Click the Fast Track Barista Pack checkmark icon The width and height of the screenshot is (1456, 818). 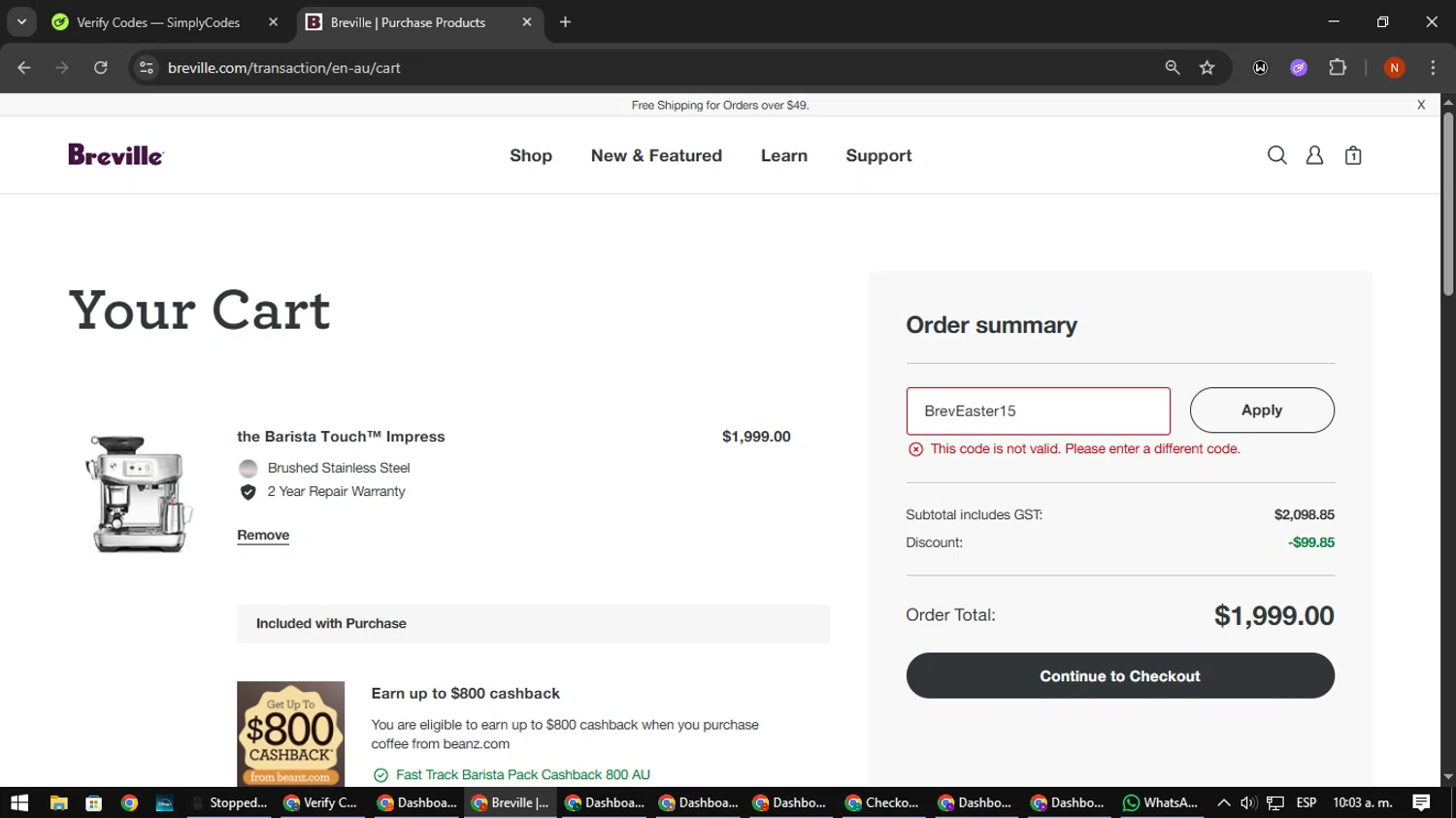point(381,774)
